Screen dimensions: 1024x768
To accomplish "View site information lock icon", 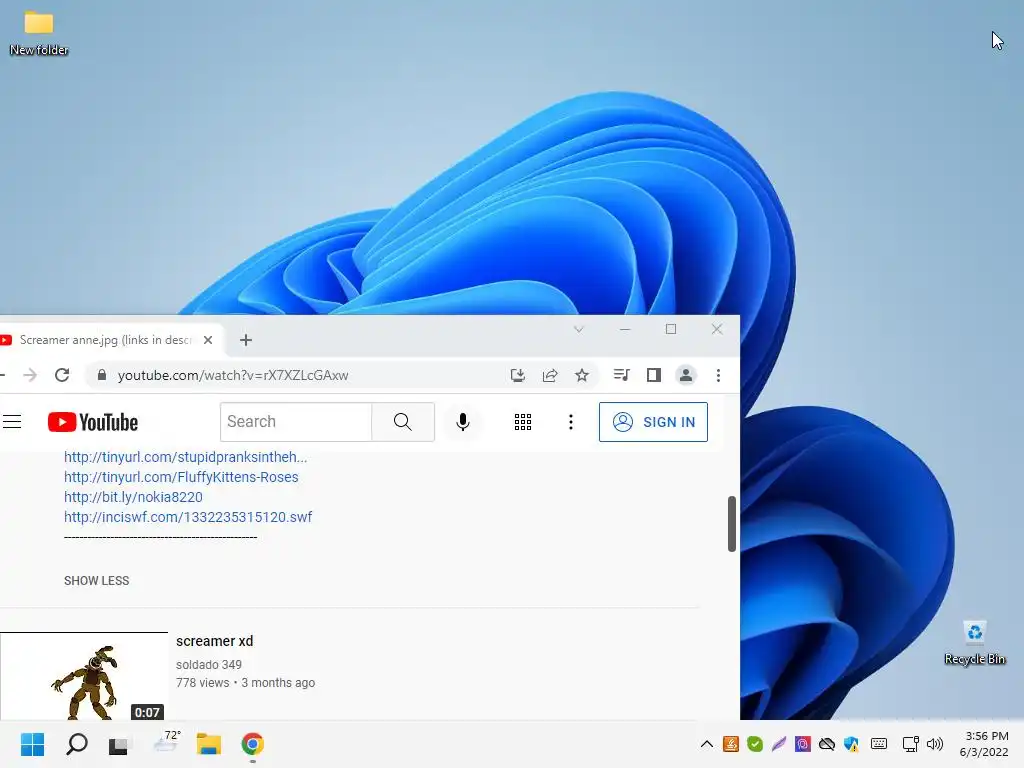I will (101, 376).
